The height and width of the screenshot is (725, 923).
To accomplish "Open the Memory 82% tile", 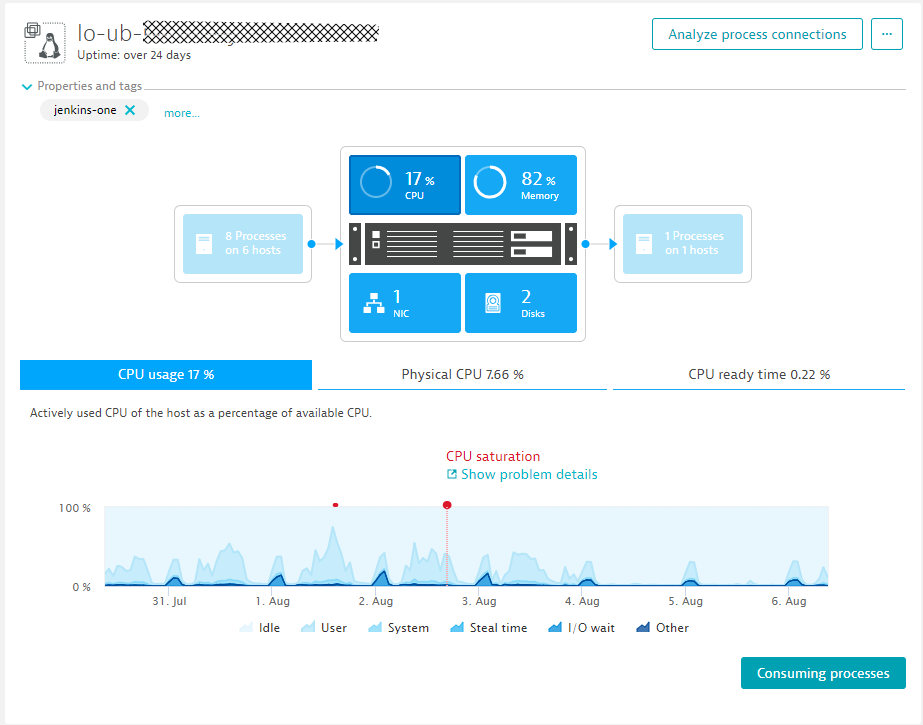I will coord(520,184).
